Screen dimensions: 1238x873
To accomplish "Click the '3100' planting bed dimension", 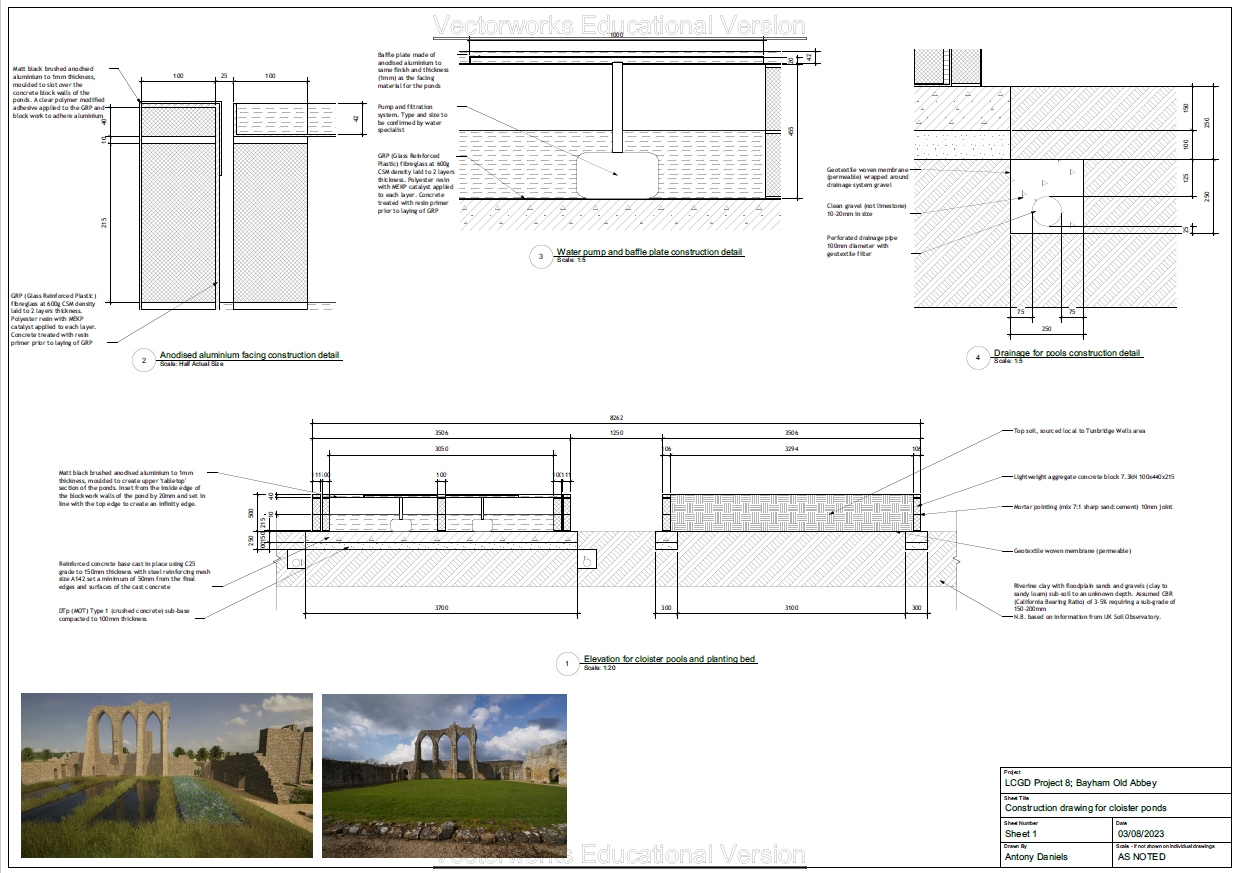I will click(791, 607).
